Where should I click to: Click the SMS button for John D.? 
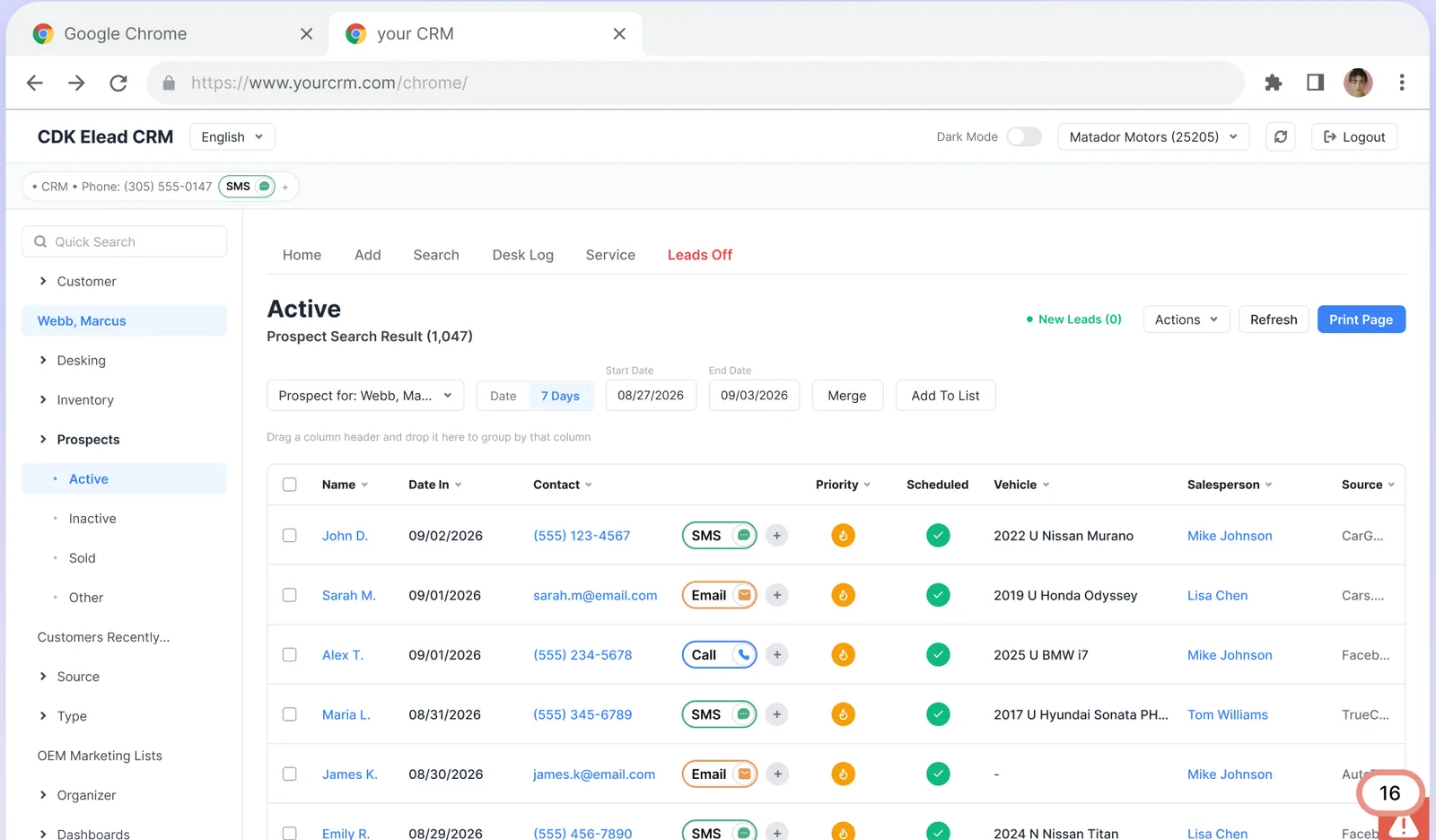pyautogui.click(x=719, y=536)
